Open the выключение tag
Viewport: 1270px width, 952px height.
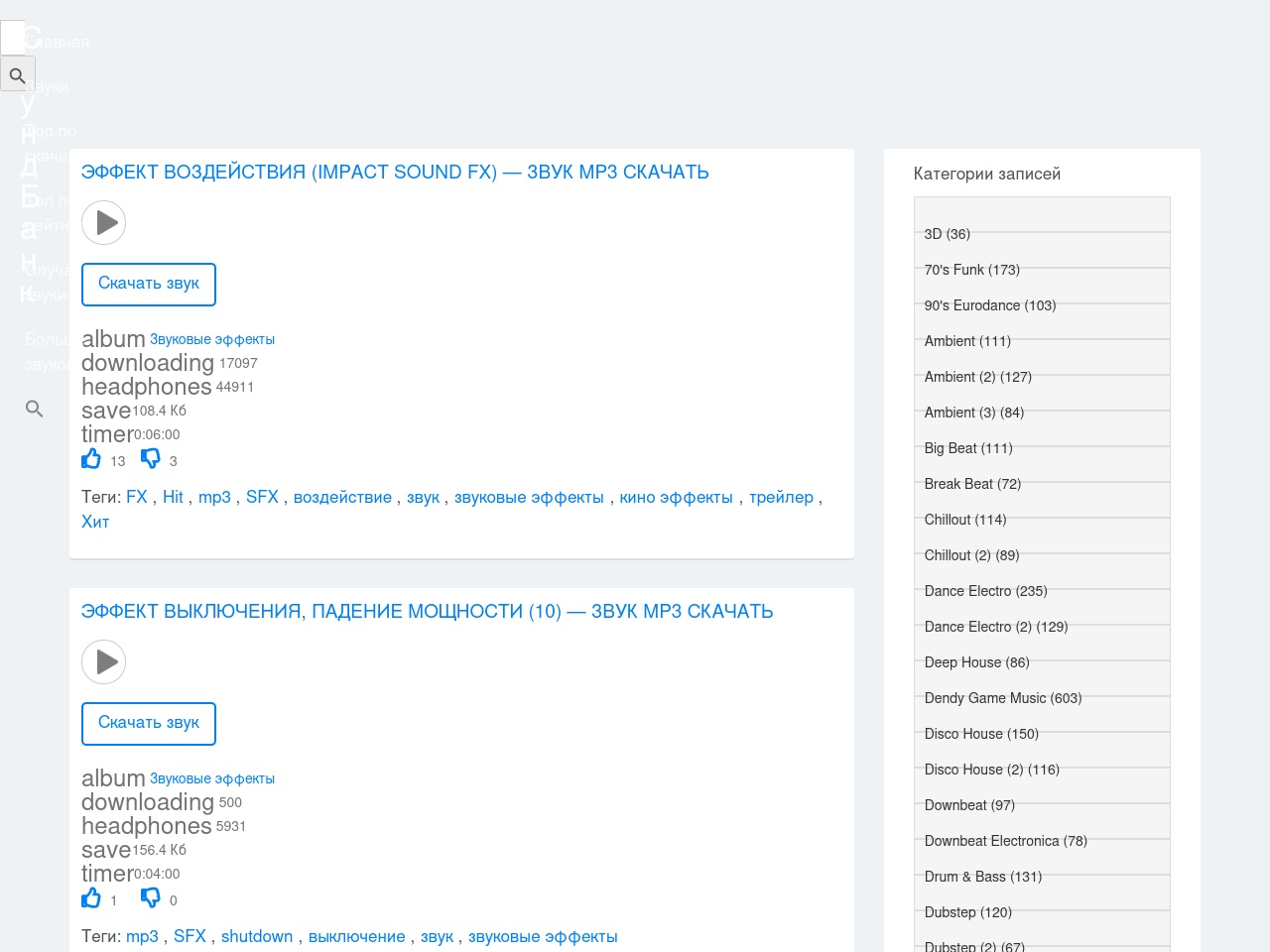[x=356, y=936]
